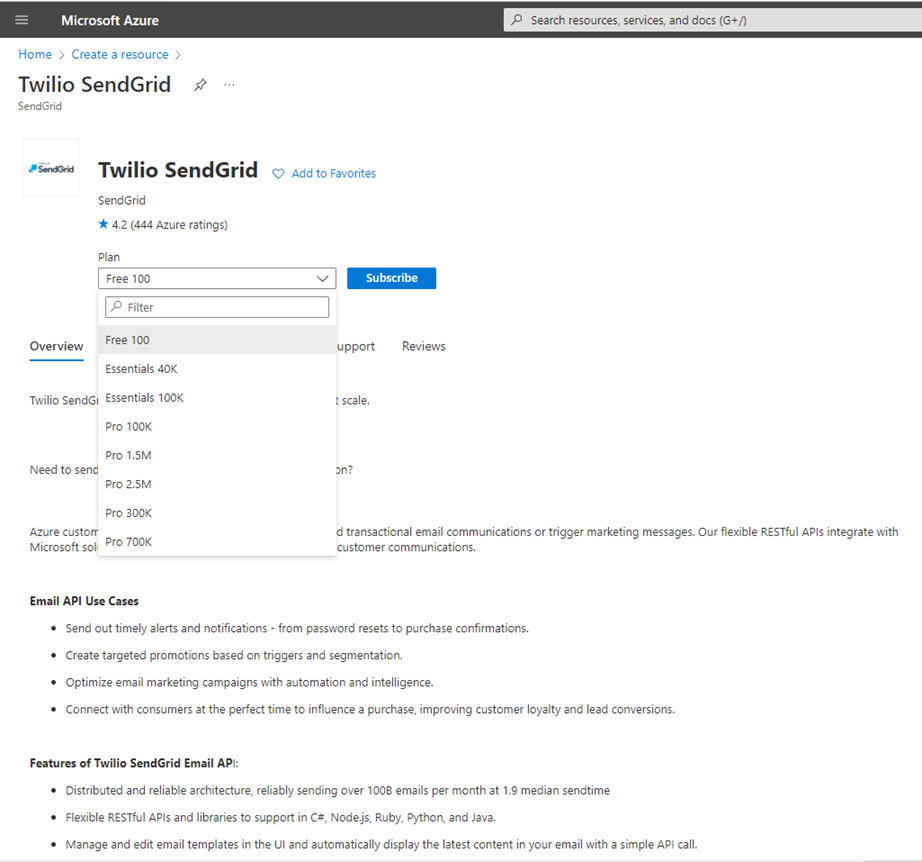Click Add to Favorites link

(333, 173)
